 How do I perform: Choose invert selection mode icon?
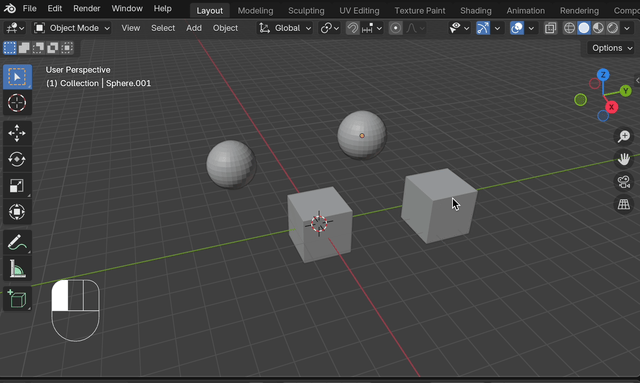point(53,48)
